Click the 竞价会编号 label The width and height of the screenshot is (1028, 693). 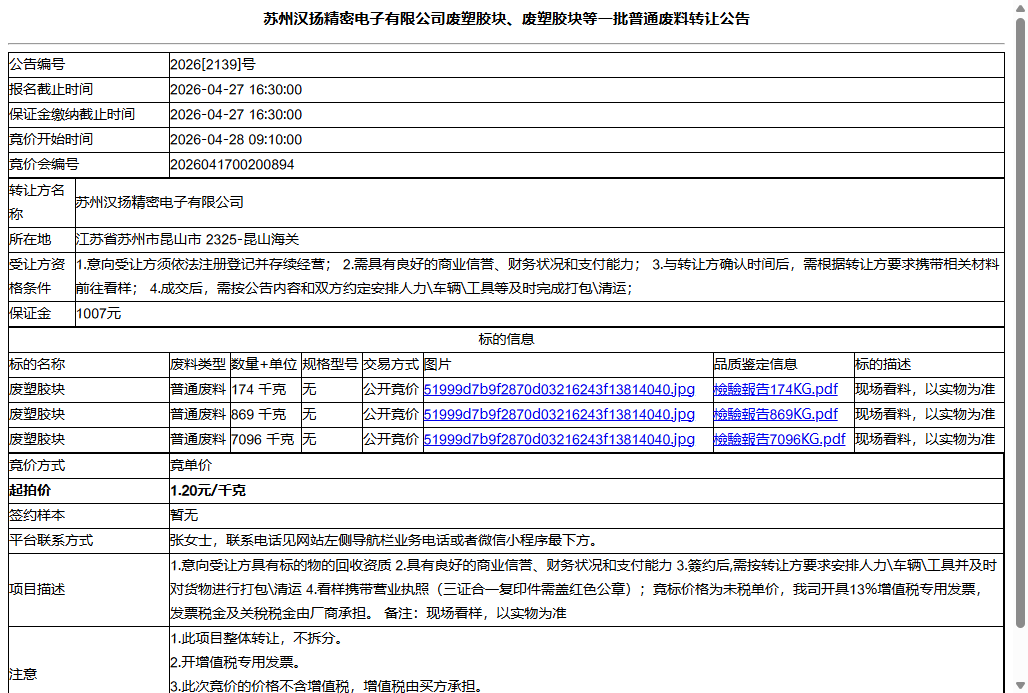[x=44, y=164]
